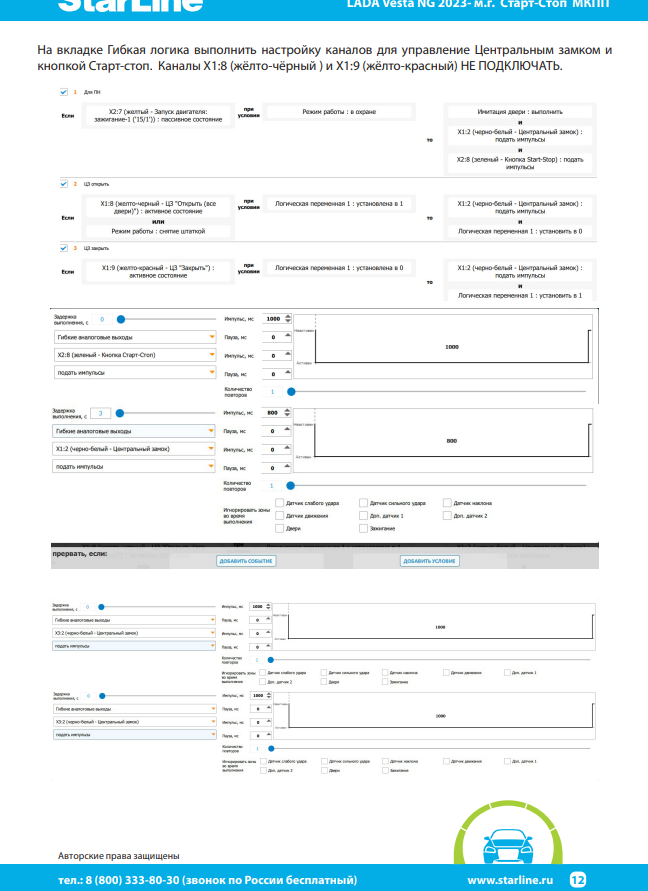The height and width of the screenshot is (891, 648).
Task: Adjust the delay slider set to 3 seconds
Action: [120, 414]
